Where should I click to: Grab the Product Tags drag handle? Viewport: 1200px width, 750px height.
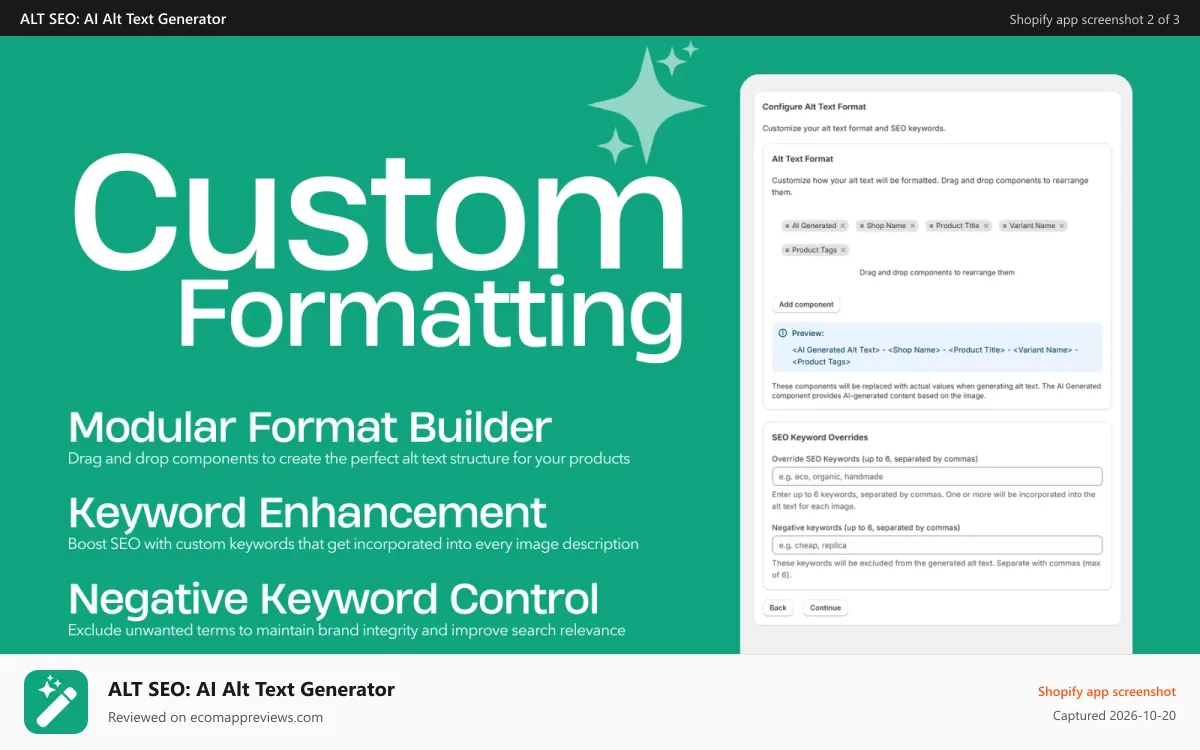click(x=787, y=250)
